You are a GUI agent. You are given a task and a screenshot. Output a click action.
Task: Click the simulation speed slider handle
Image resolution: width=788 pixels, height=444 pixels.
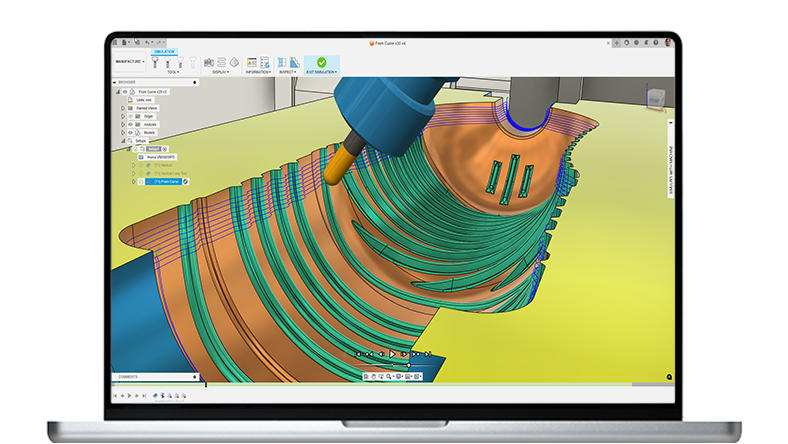[409, 365]
